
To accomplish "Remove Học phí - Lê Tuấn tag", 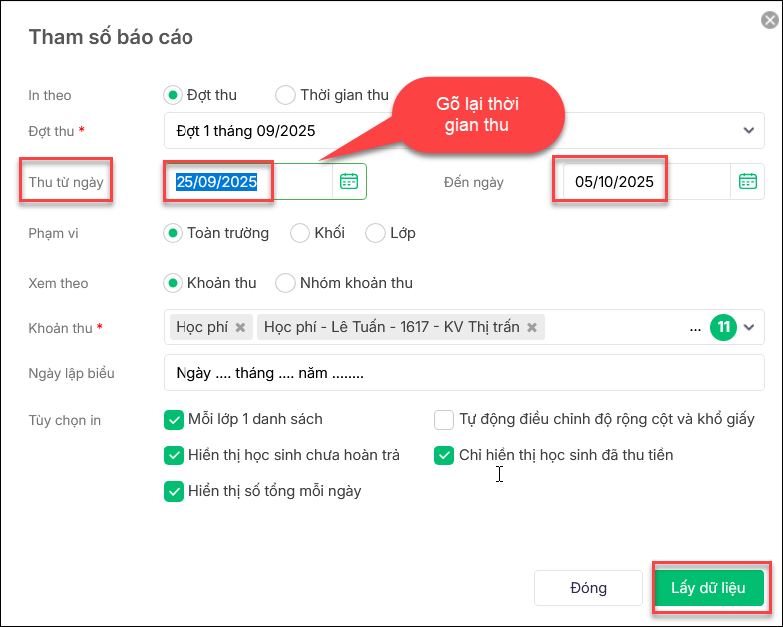I will 532,327.
